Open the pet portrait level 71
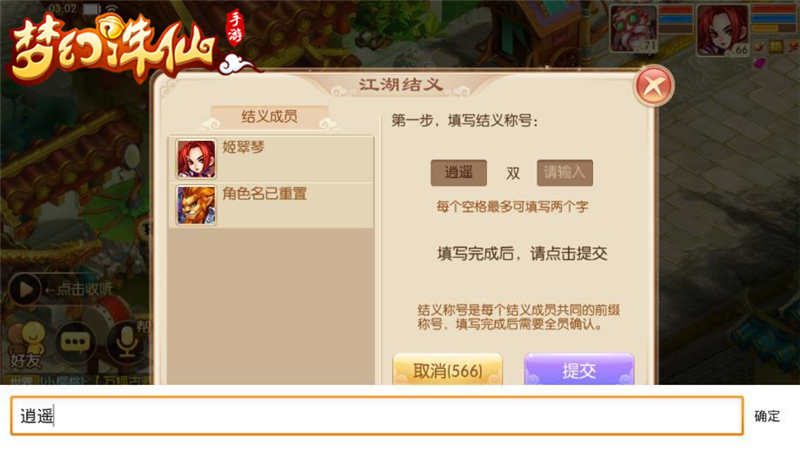The image size is (800, 450). (x=633, y=28)
